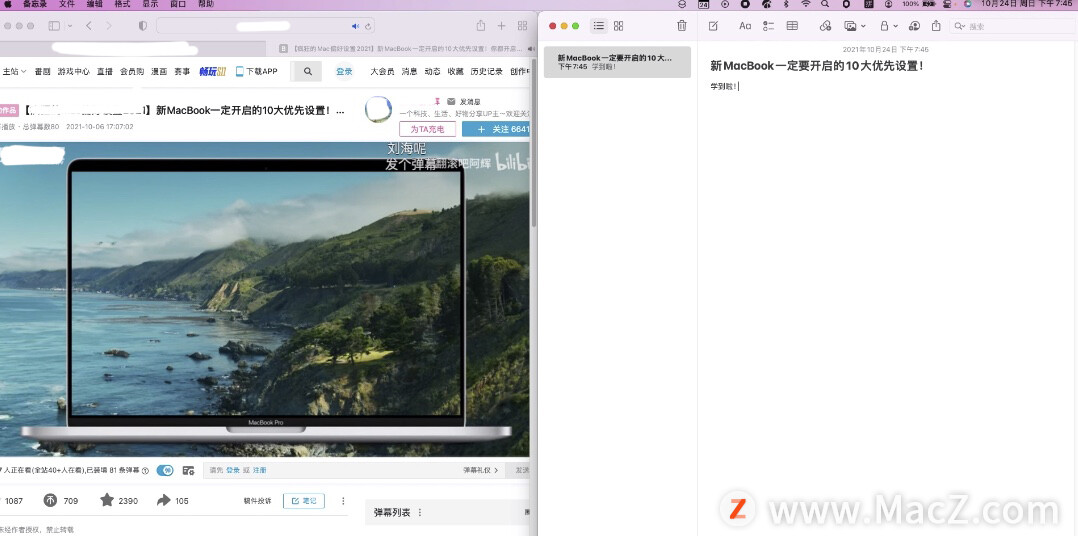Switch Notes to gallery view
1078x536 pixels.
(618, 26)
